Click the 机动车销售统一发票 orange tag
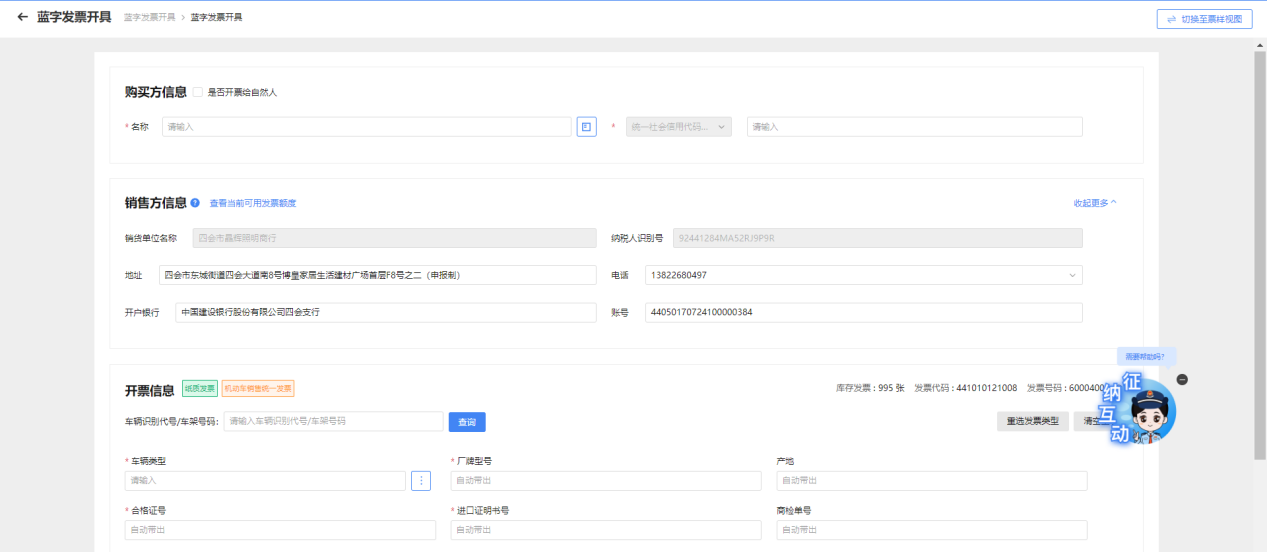1267x552 pixels. point(258,389)
